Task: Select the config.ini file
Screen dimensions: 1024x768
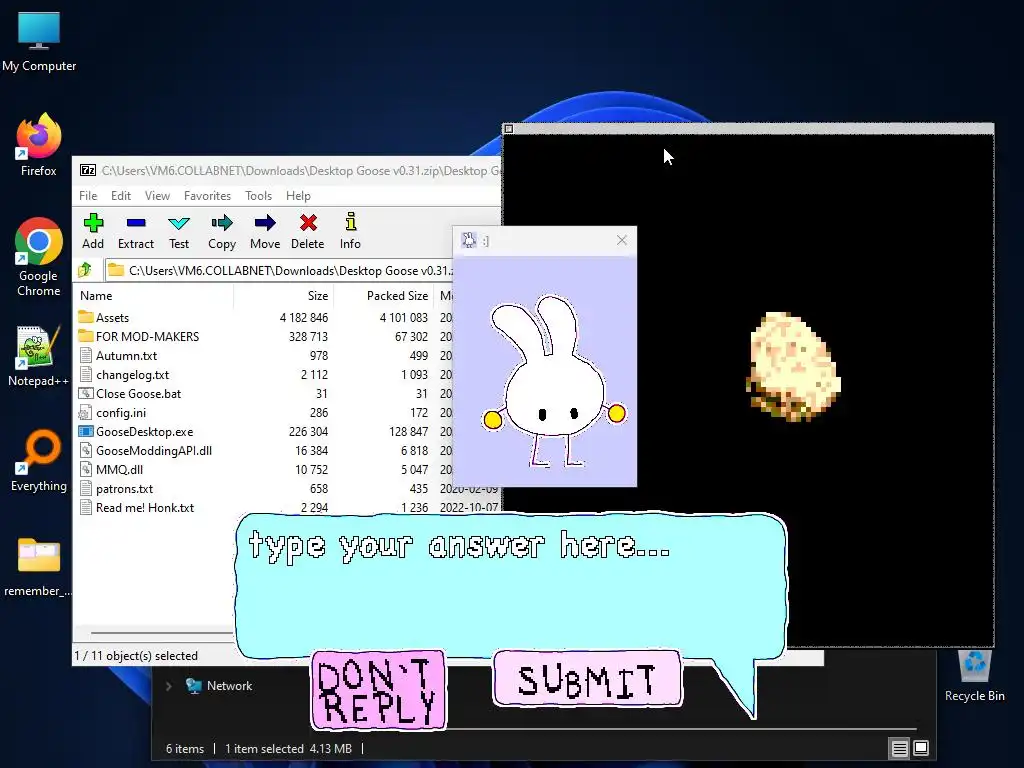Action: [x=112, y=412]
